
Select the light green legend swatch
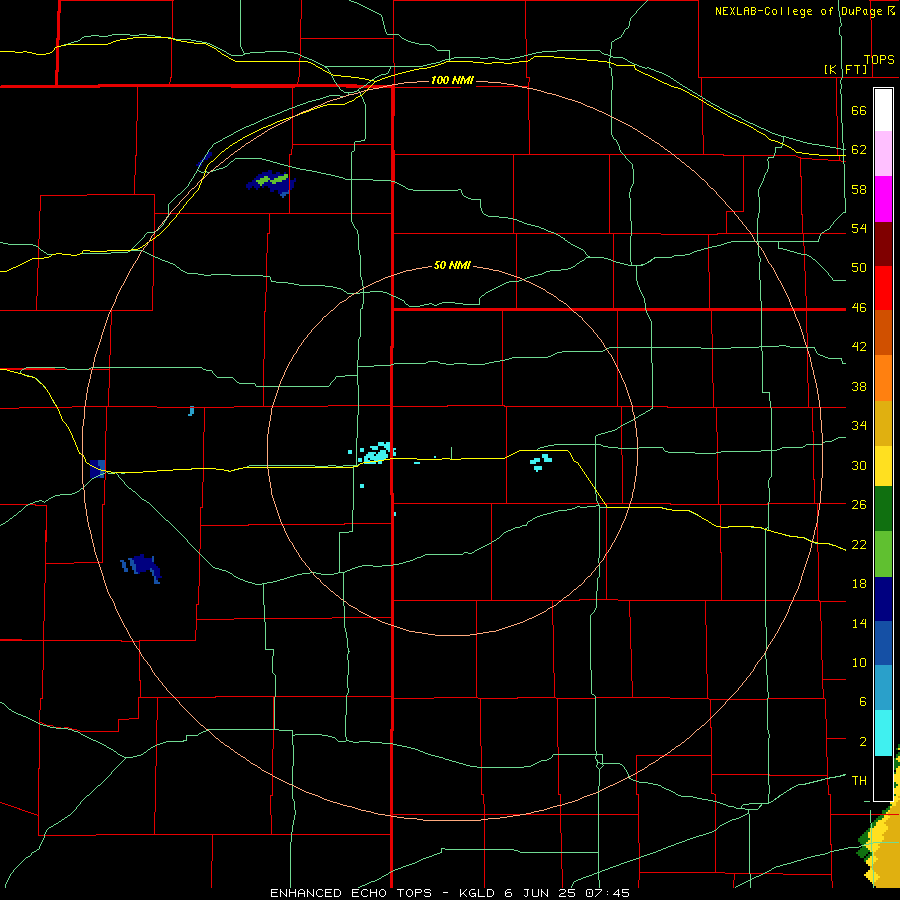(883, 554)
